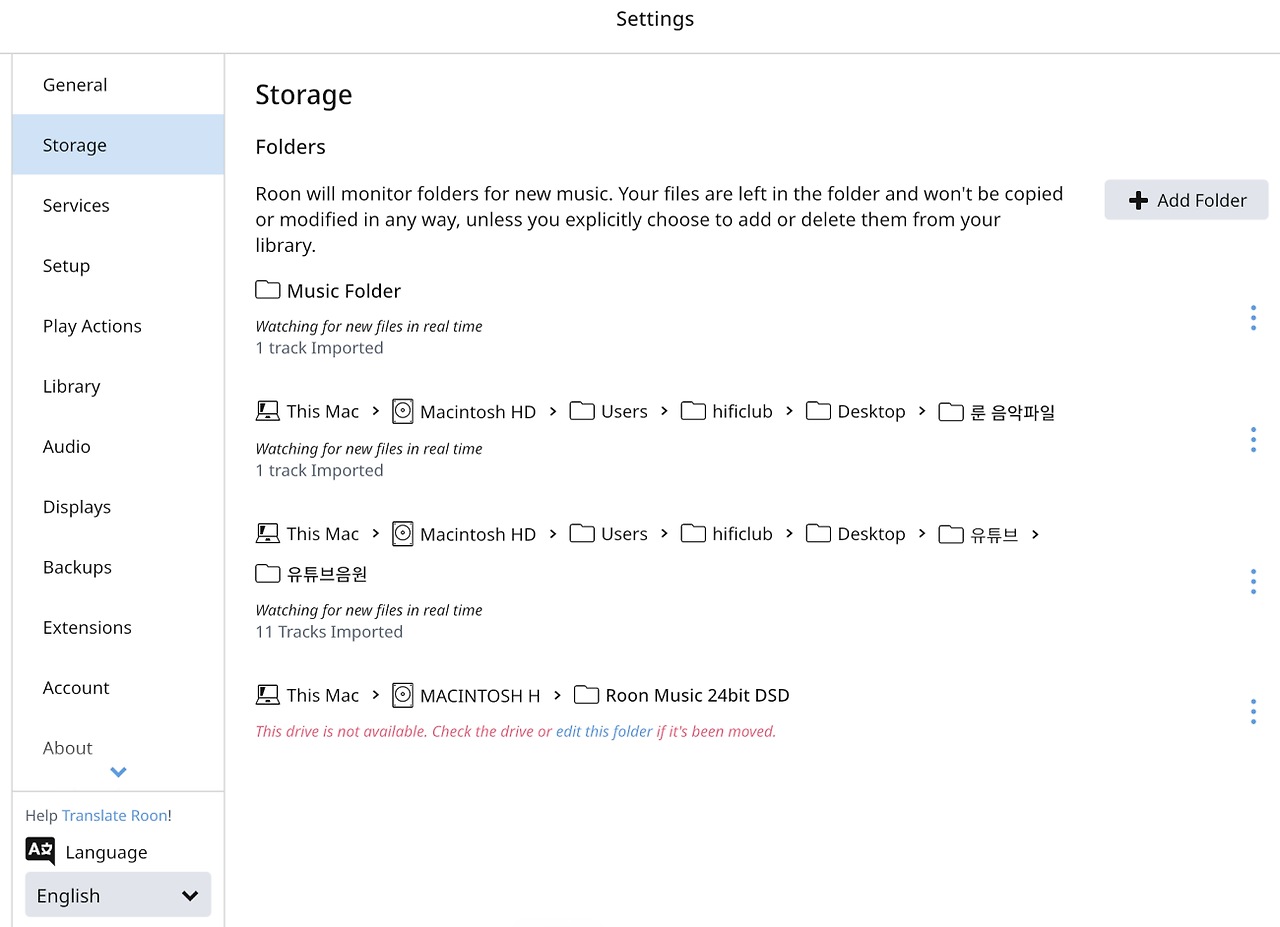The image size is (1280, 927).
Task: Click the sidebar scroll-down chevron
Action: click(118, 772)
